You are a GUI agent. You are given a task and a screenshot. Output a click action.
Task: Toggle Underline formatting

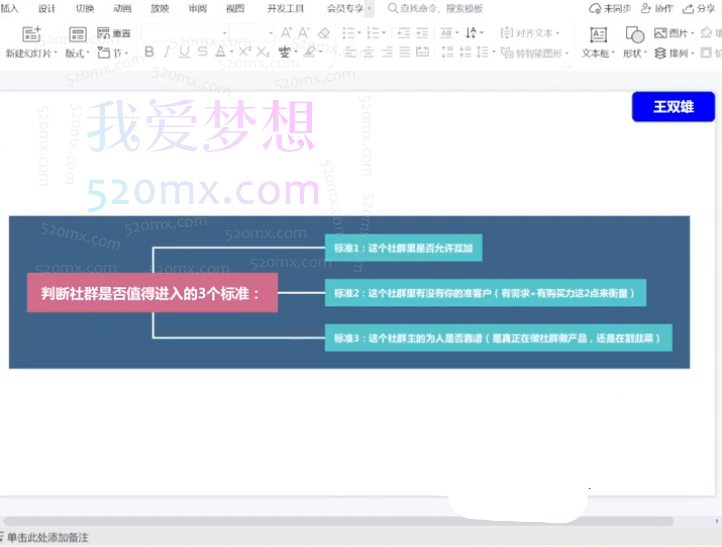pyautogui.click(x=184, y=52)
